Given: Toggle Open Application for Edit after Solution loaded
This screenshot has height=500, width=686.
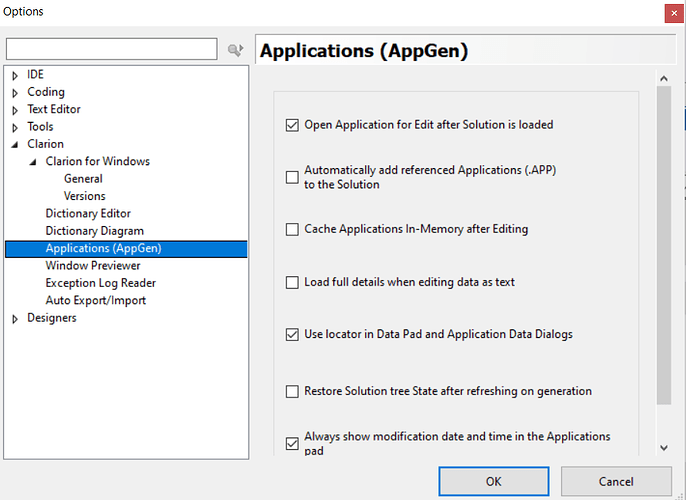Looking at the screenshot, I should 292,125.
